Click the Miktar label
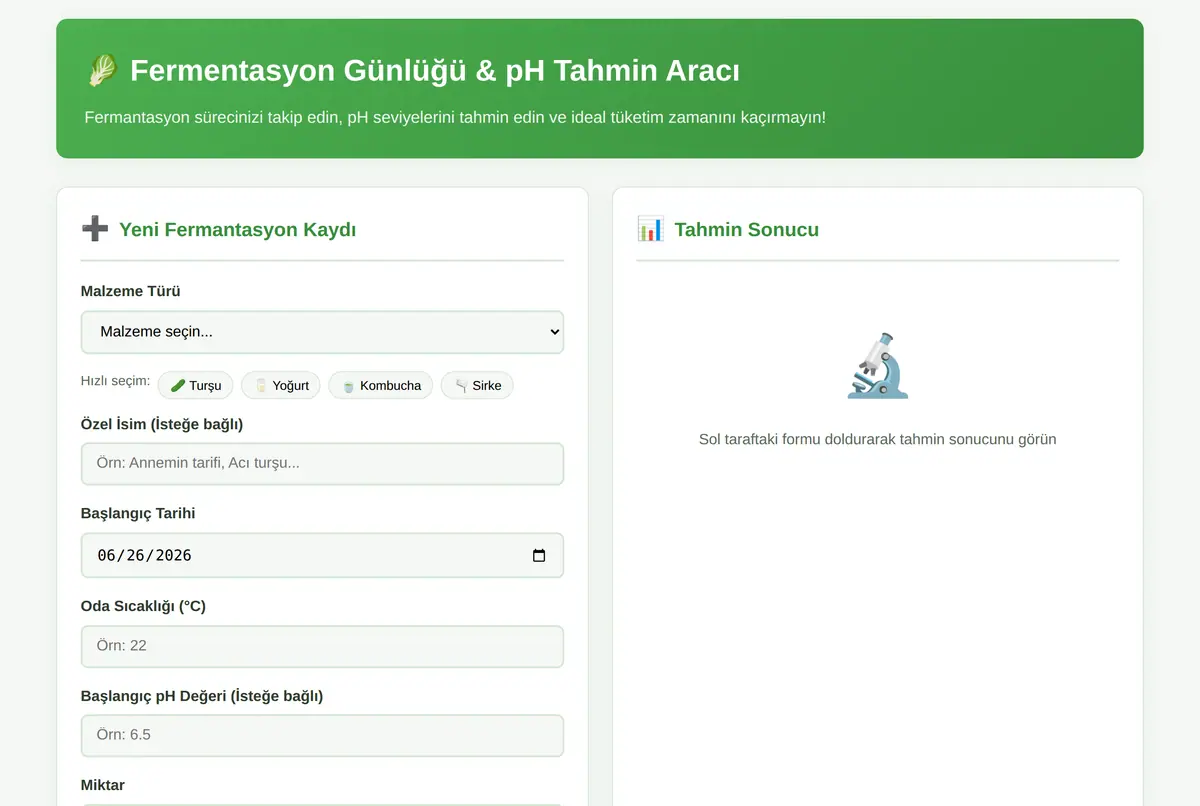The height and width of the screenshot is (806, 1200). [103, 785]
